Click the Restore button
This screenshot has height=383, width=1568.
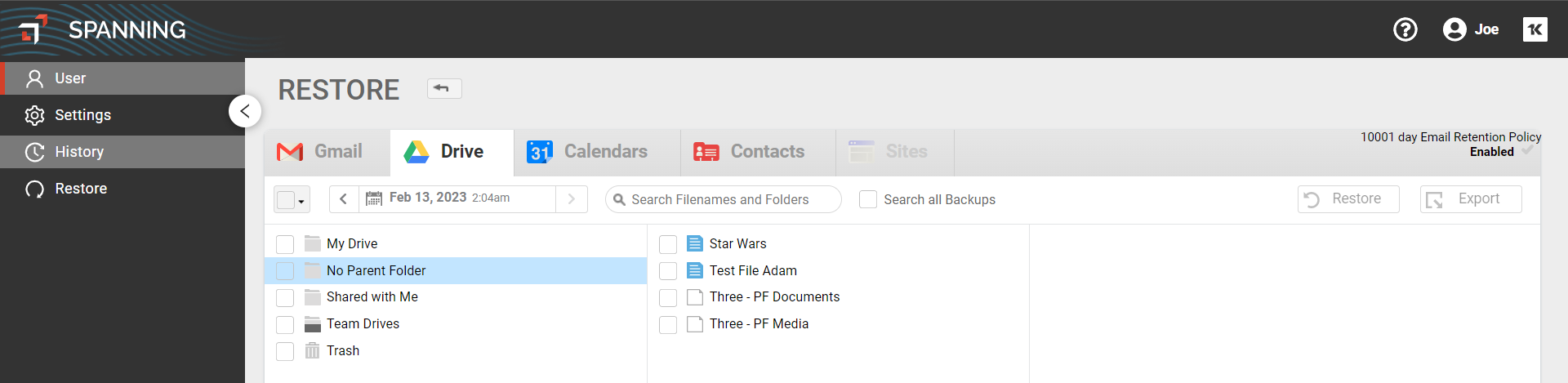[1348, 199]
